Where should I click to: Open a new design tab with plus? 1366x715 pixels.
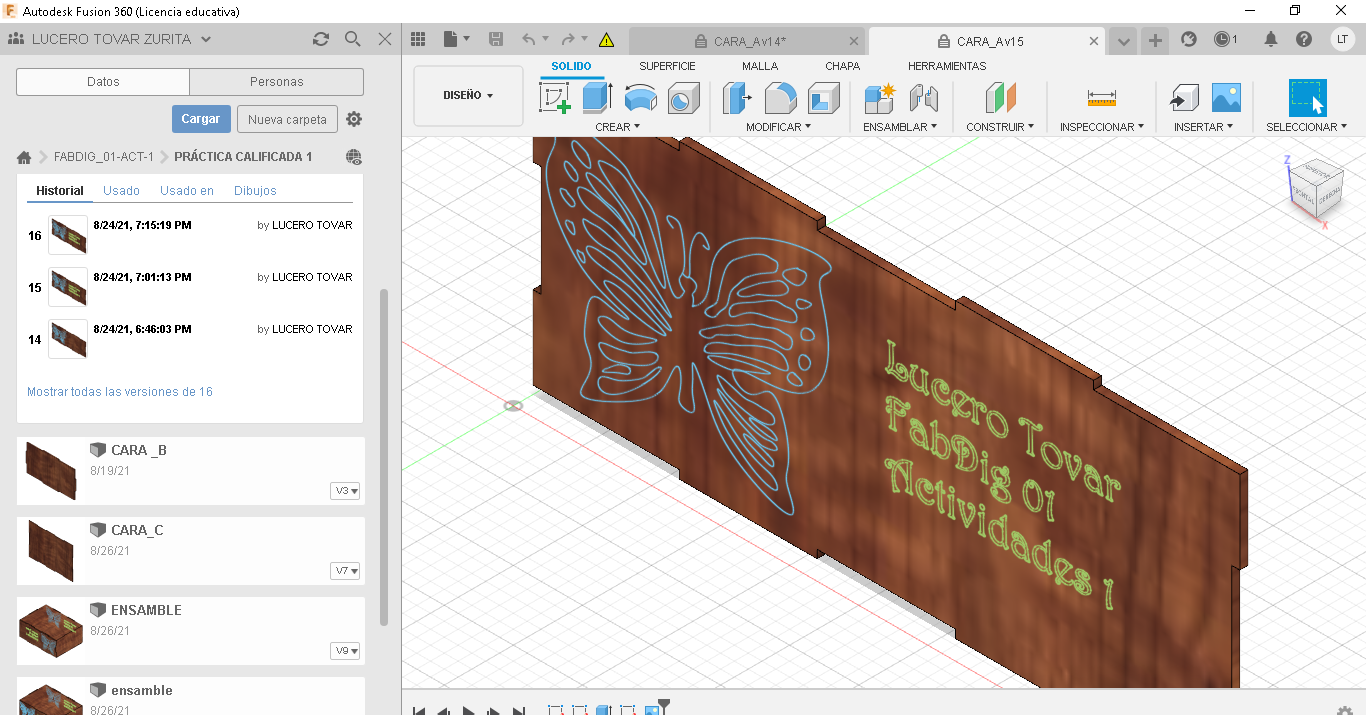pyautogui.click(x=1155, y=41)
